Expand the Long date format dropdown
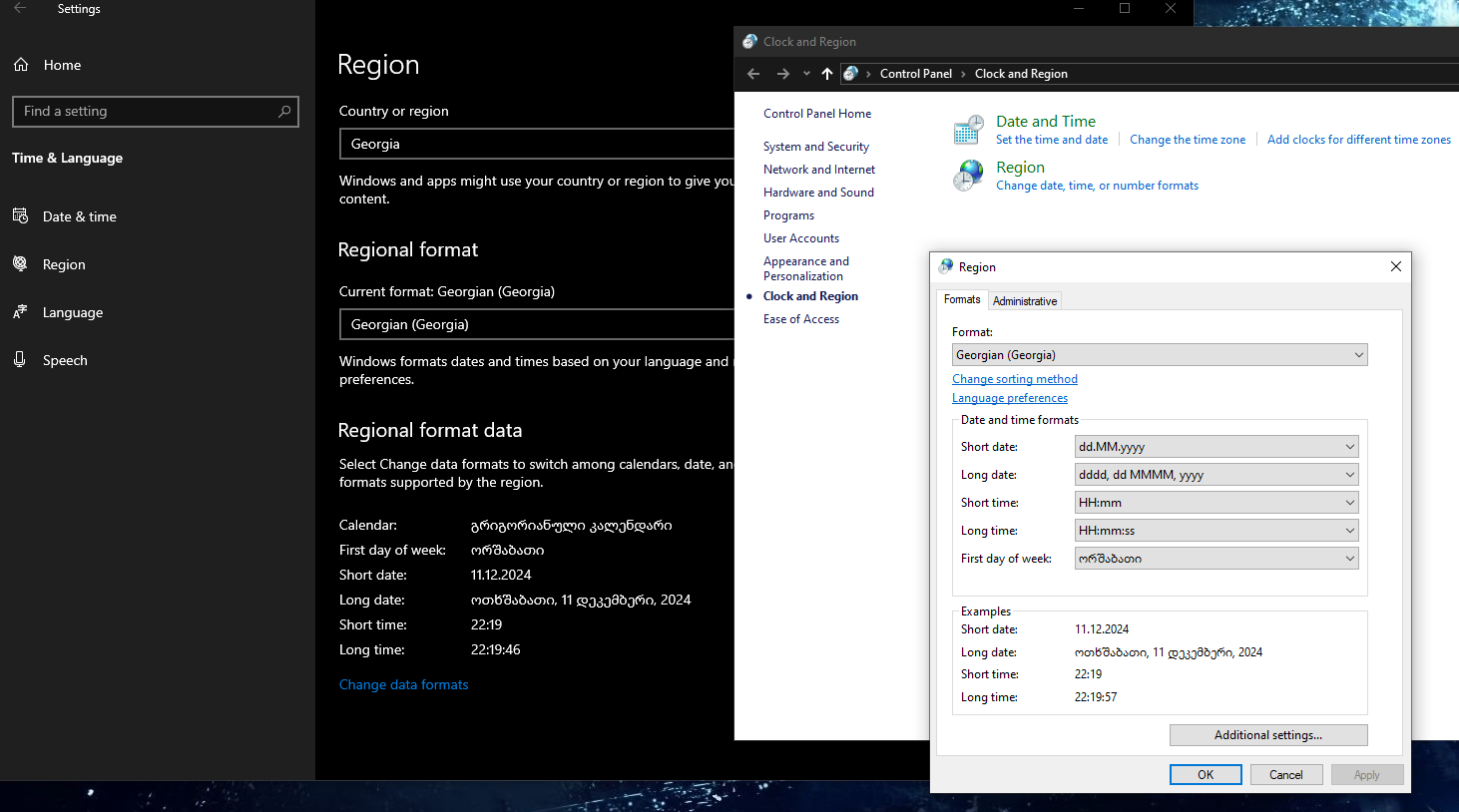This screenshot has width=1459, height=812. point(1216,475)
